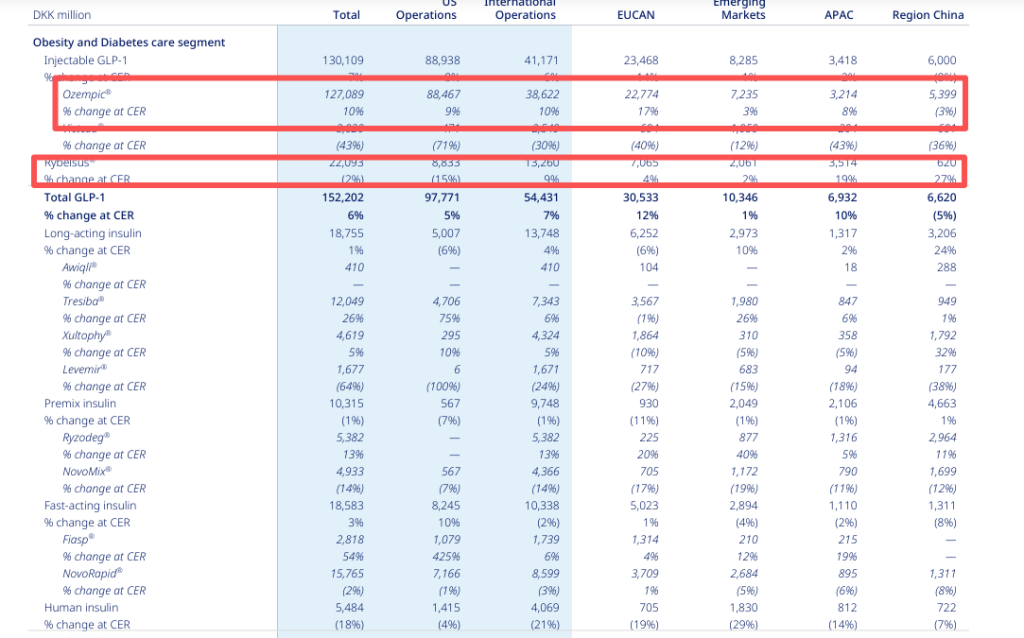Click Injectable GLP-1 total value 130,109
This screenshot has height=638, width=1024.
[x=343, y=60]
